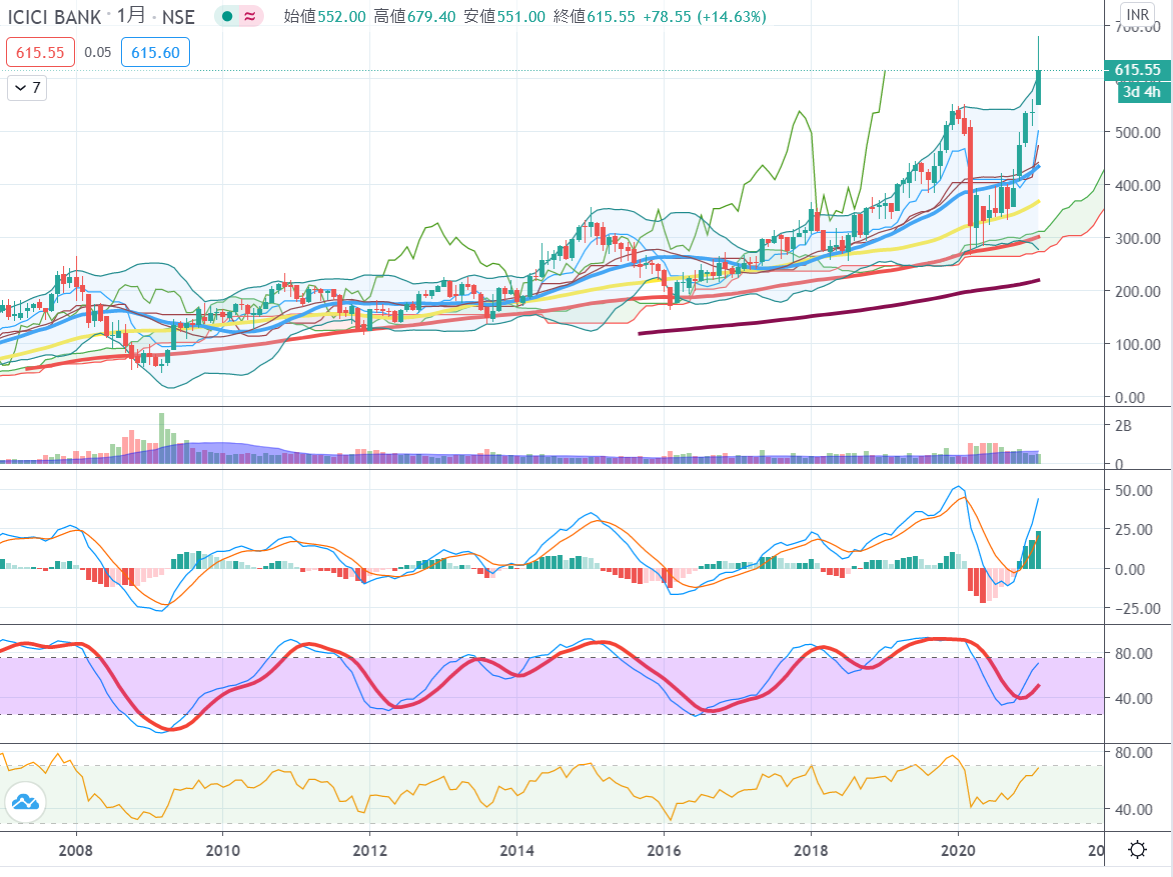Click the 500.00 price scale label
1173x877 pixels.
click(1137, 132)
